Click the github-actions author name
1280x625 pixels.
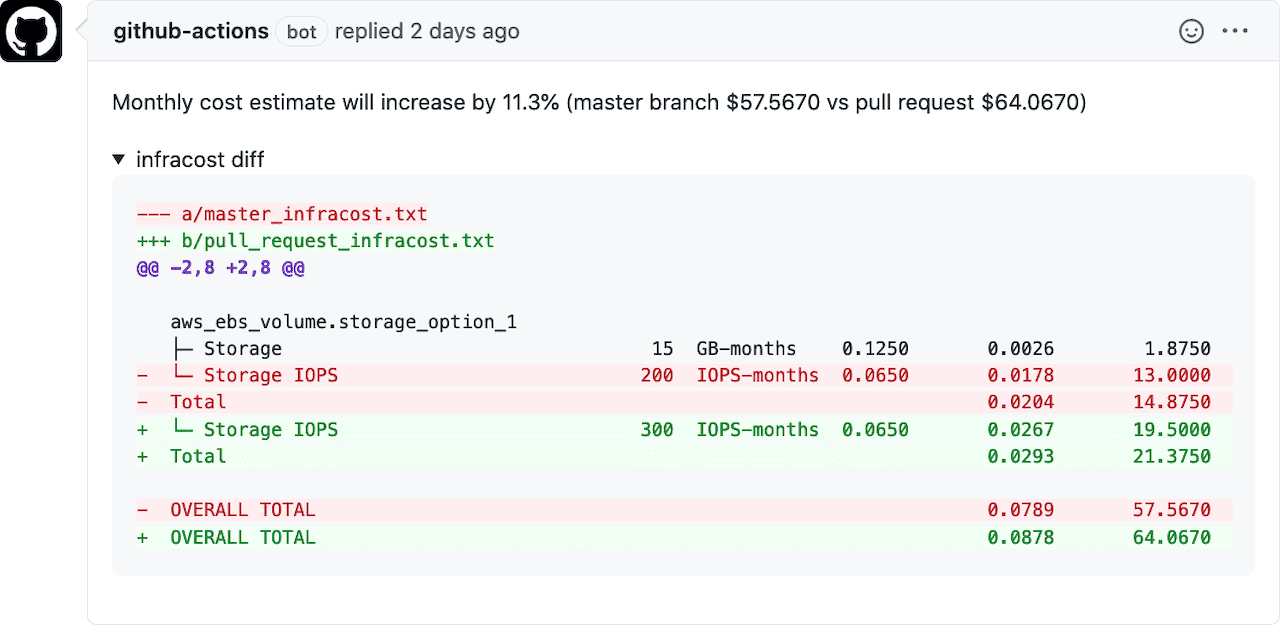pyautogui.click(x=191, y=31)
